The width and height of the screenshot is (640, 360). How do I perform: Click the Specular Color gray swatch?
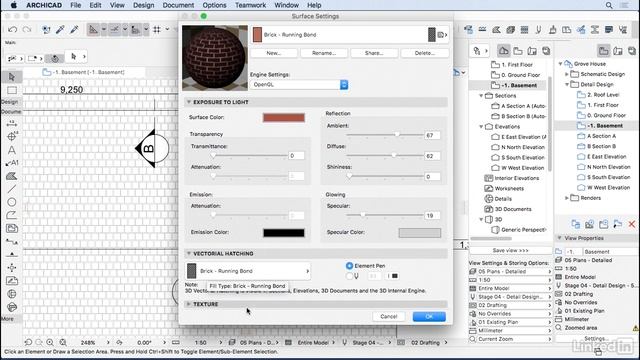pyautogui.click(x=420, y=233)
